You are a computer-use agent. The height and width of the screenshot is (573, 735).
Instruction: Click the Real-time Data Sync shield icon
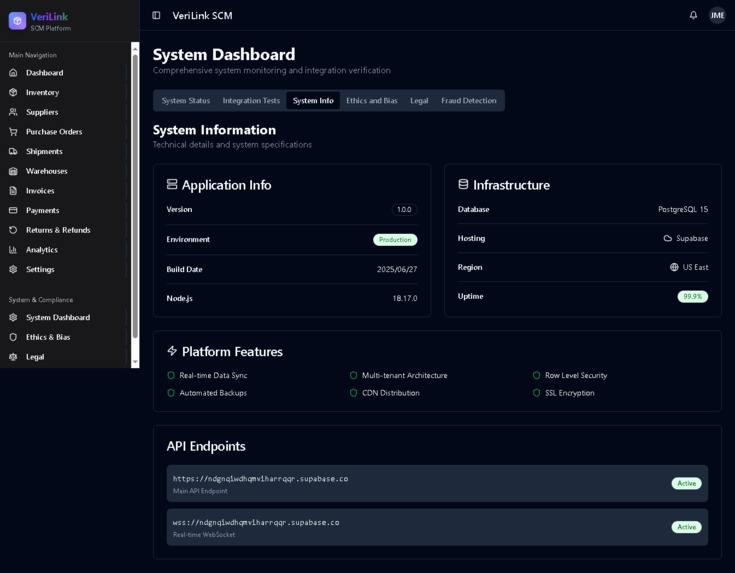pyautogui.click(x=171, y=375)
